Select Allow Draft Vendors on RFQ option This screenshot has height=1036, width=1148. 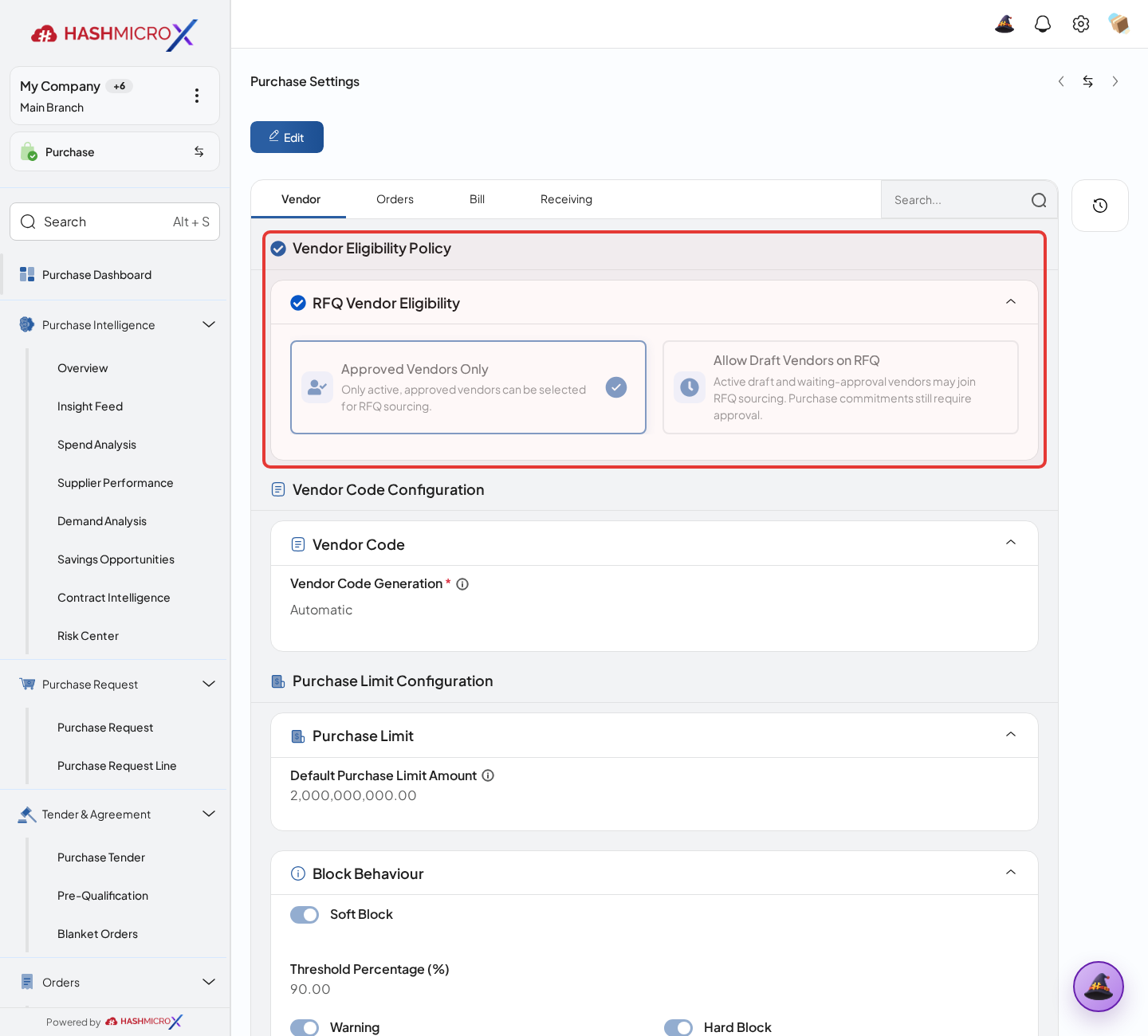point(840,387)
